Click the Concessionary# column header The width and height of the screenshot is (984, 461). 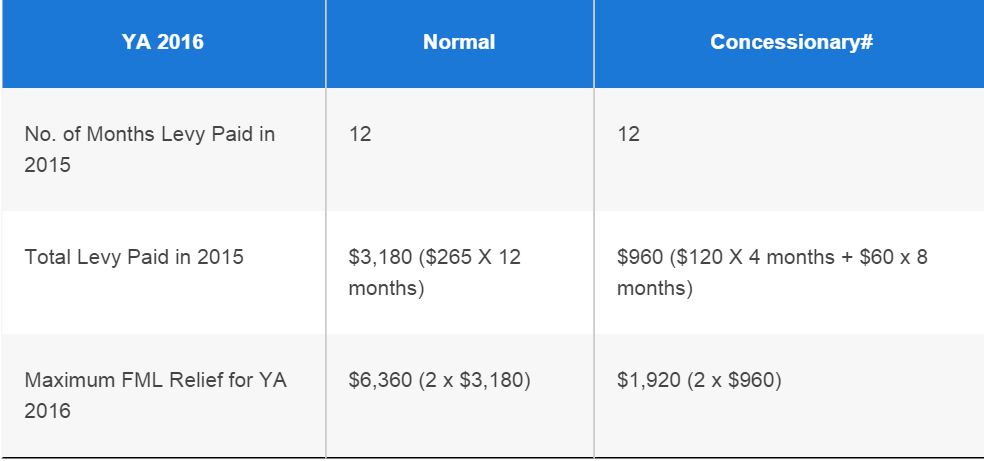coord(786,43)
